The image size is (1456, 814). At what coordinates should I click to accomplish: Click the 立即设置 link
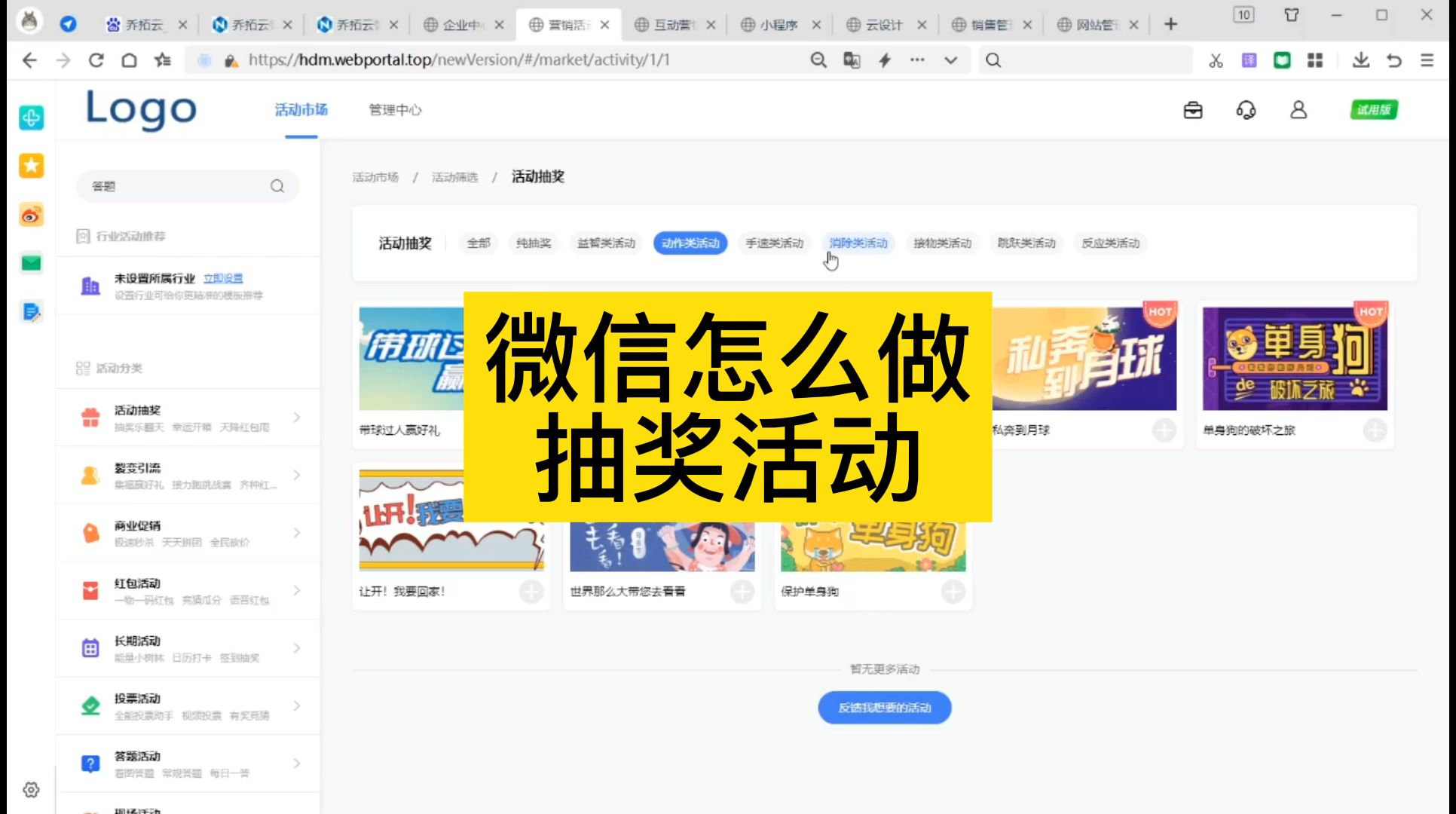223,279
